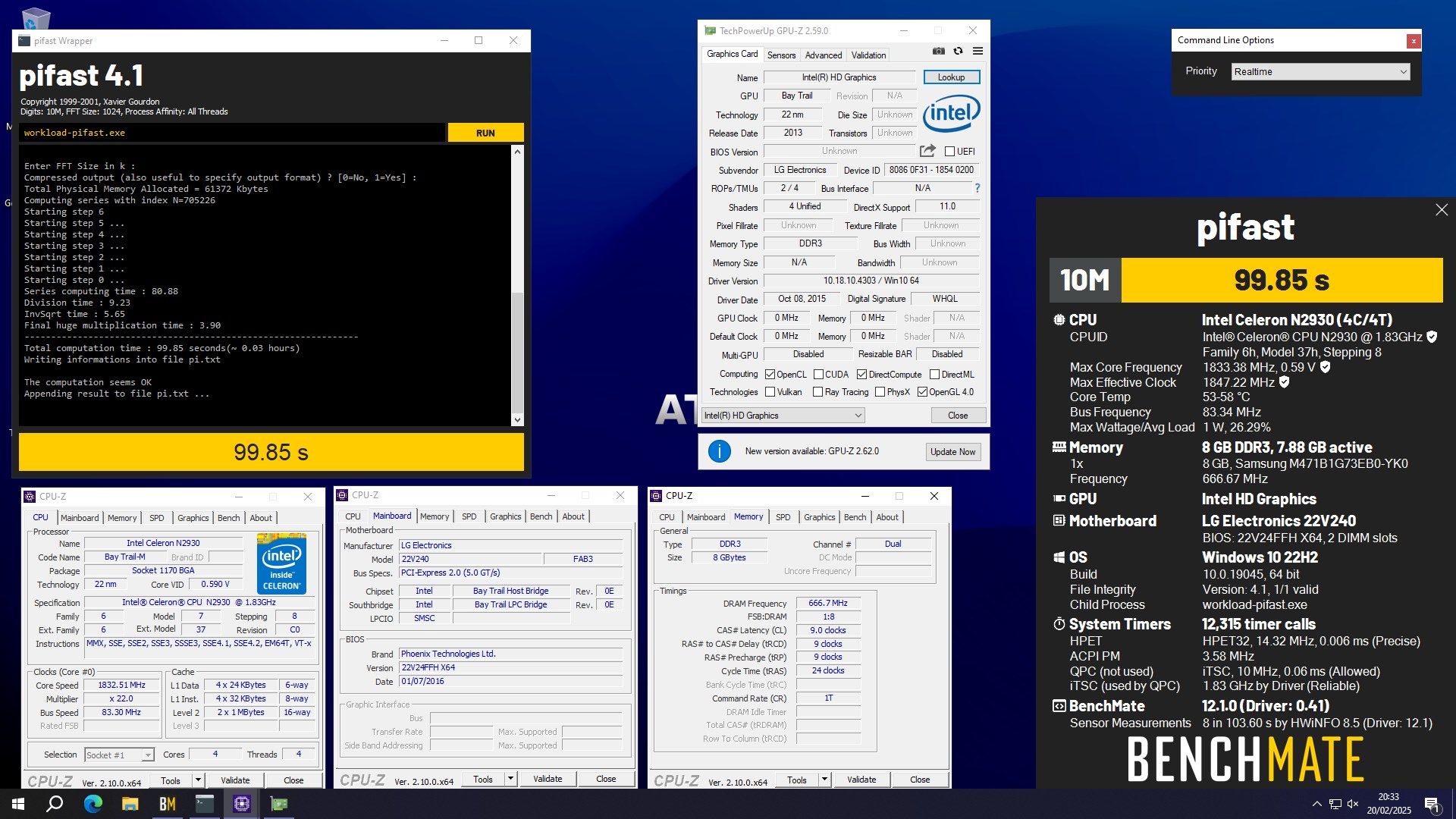Open GPU-Z hamburger menu
1456x819 pixels.
977,52
